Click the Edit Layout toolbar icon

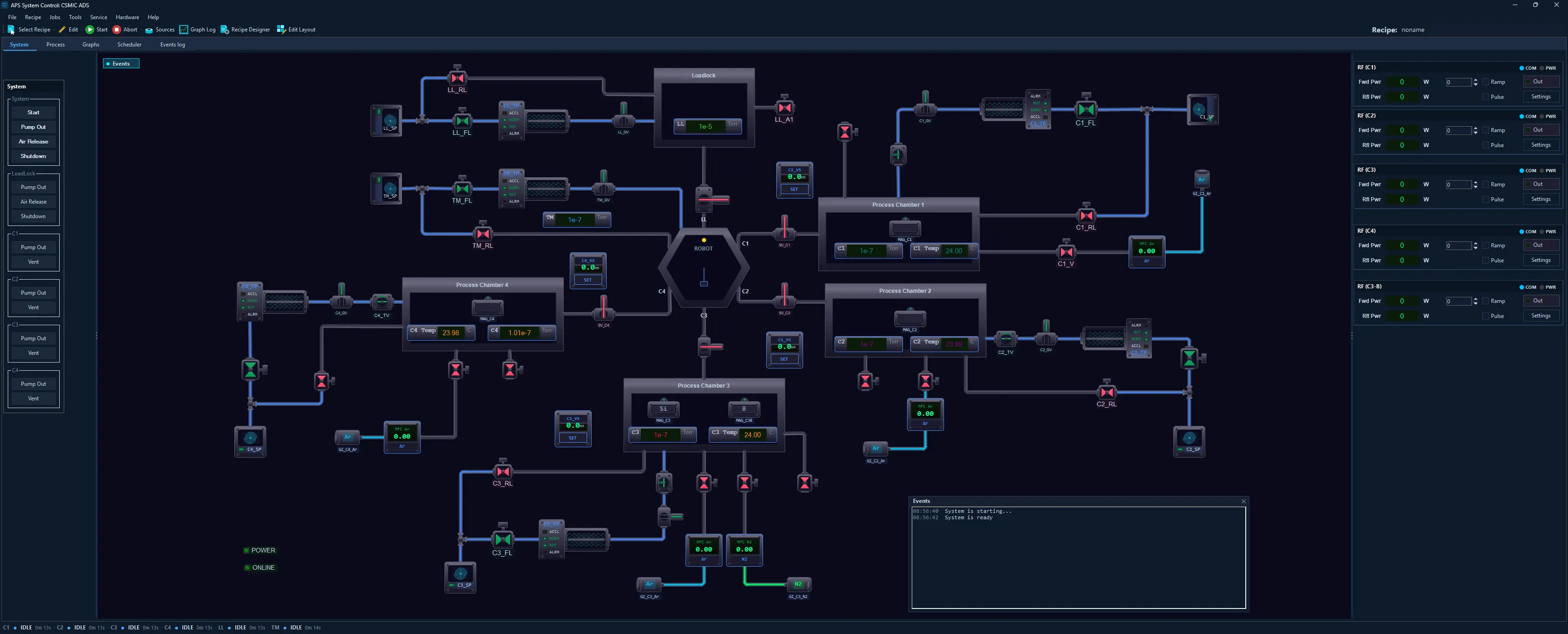pyautogui.click(x=281, y=29)
